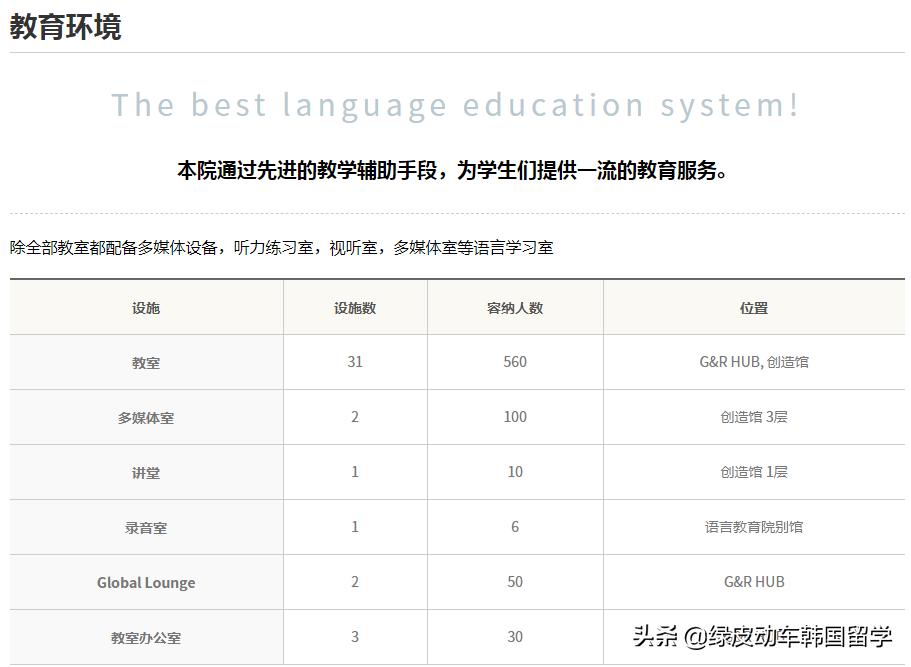Click the 教室 row label
Image resolution: width=911 pixels, height=667 pixels.
146,362
